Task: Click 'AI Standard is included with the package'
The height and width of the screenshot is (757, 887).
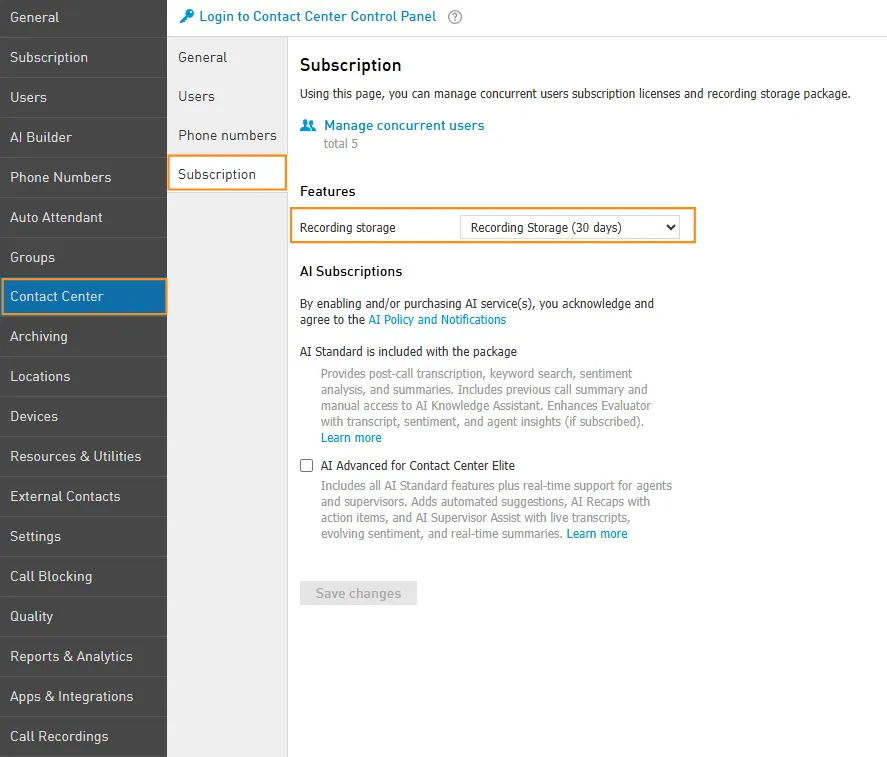Action: click(x=408, y=352)
